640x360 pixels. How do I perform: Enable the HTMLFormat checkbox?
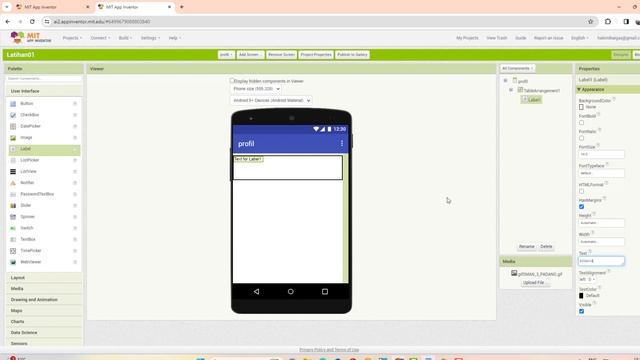(x=581, y=191)
